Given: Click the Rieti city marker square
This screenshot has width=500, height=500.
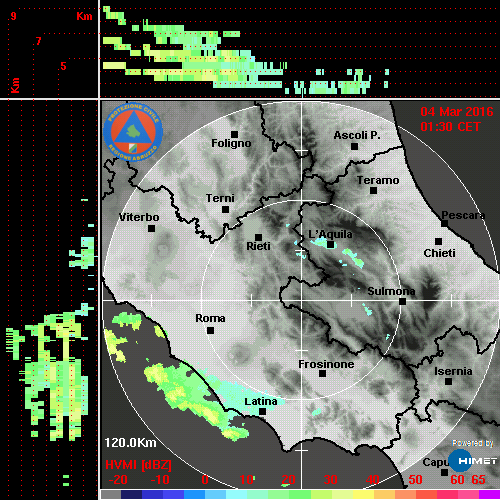Looking at the screenshot, I should click(x=258, y=237).
